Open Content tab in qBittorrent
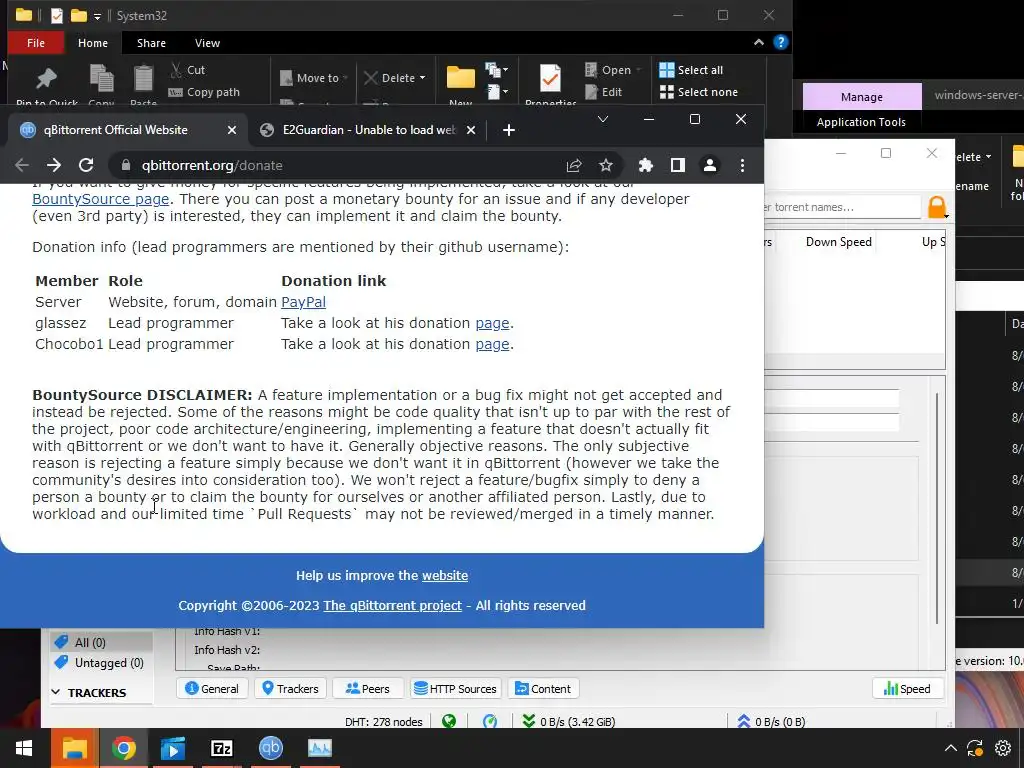 coord(543,688)
